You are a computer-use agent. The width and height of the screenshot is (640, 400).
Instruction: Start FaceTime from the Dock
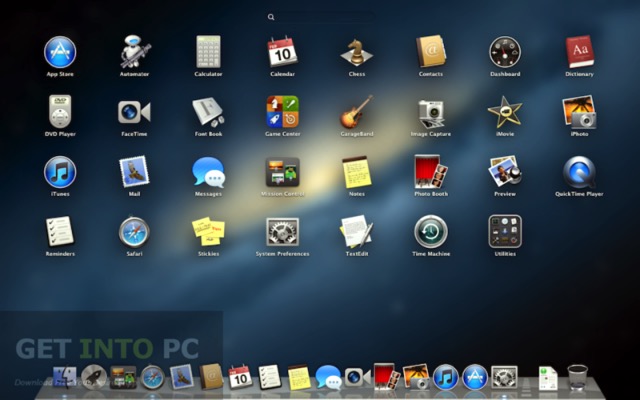(358, 377)
